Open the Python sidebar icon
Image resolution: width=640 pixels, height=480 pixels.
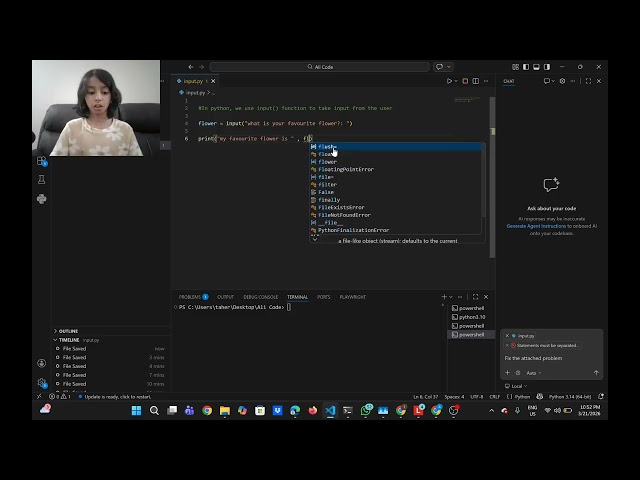tap(42, 199)
